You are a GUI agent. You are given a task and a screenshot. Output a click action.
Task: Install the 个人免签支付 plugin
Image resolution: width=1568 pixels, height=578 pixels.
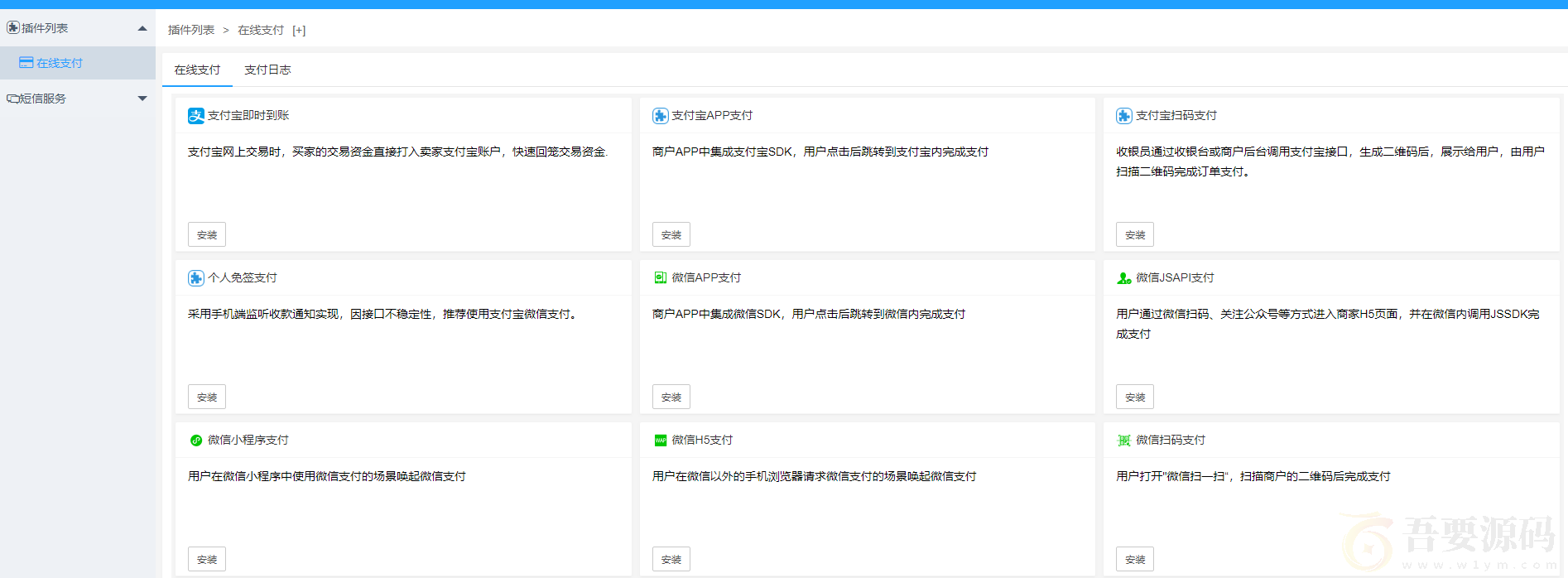pos(207,397)
